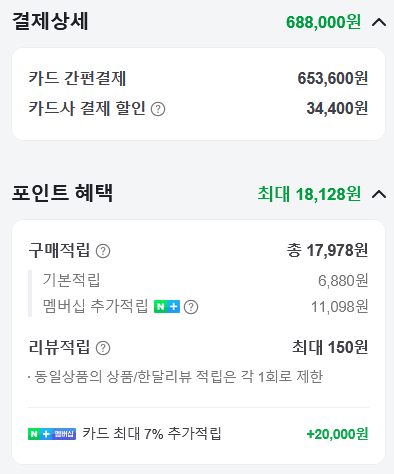Open help icon next to 카드사 결제 할인

pos(158,109)
